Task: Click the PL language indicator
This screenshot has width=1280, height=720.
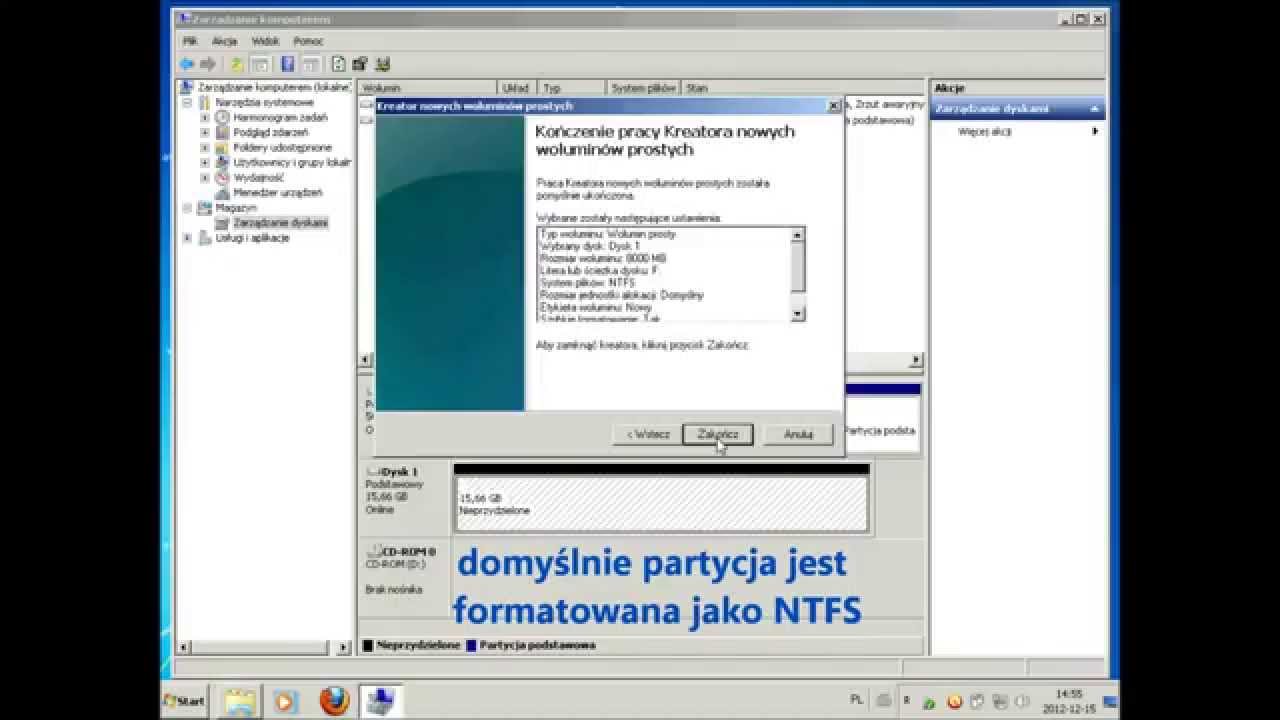Action: [856, 700]
